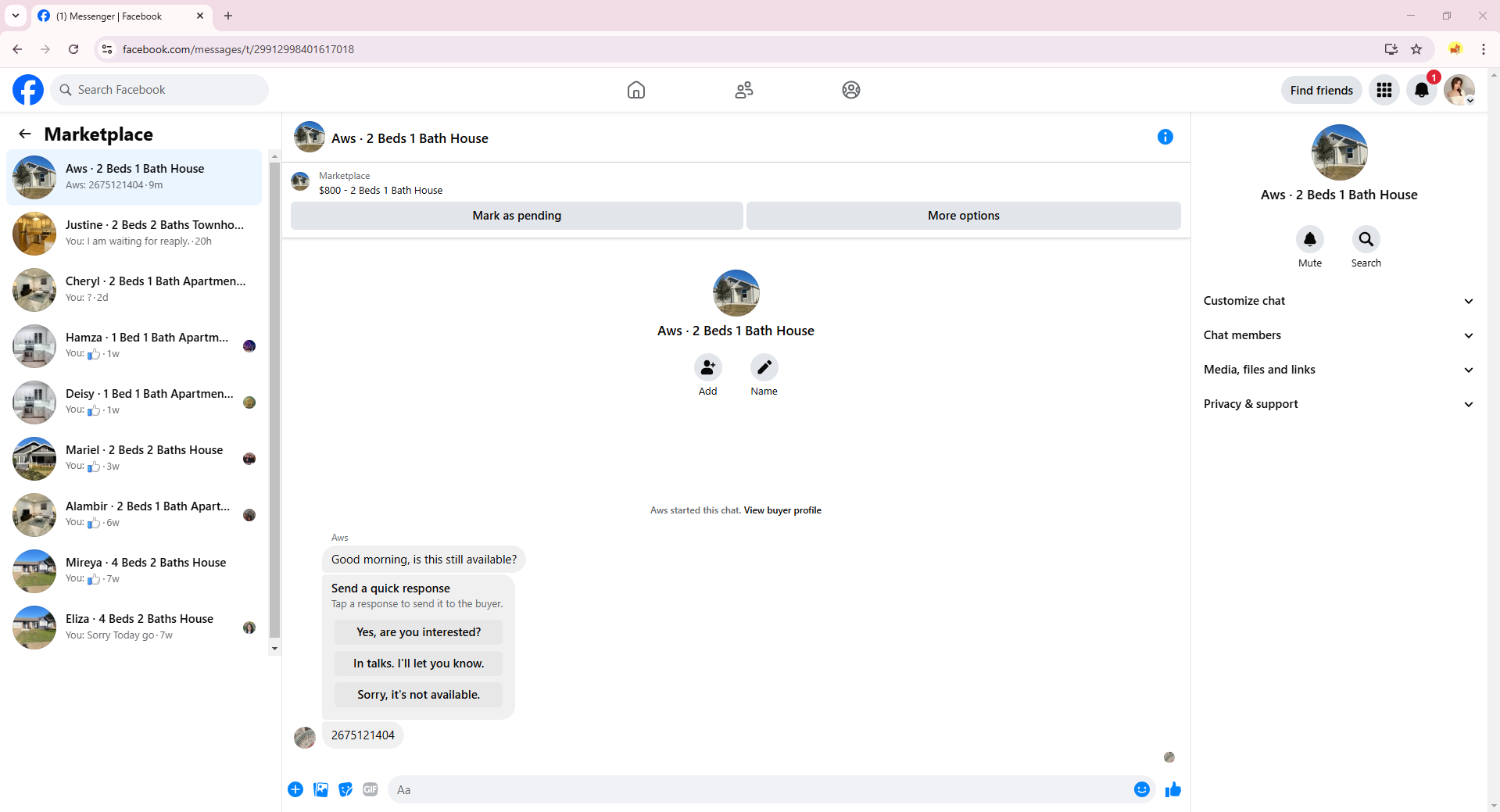
Task: Open More options for the listing
Action: coord(964,216)
